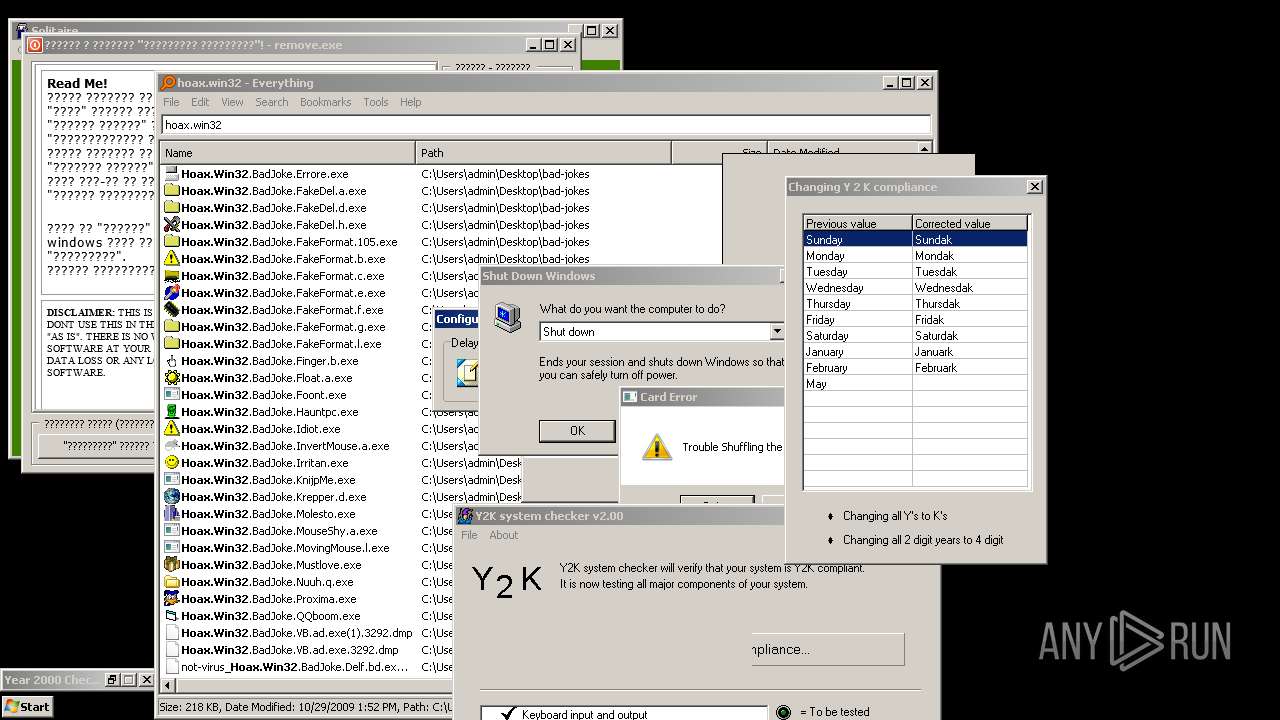Select the Float.a.exe sun icon
Image resolution: width=1280 pixels, height=720 pixels.
click(172, 378)
